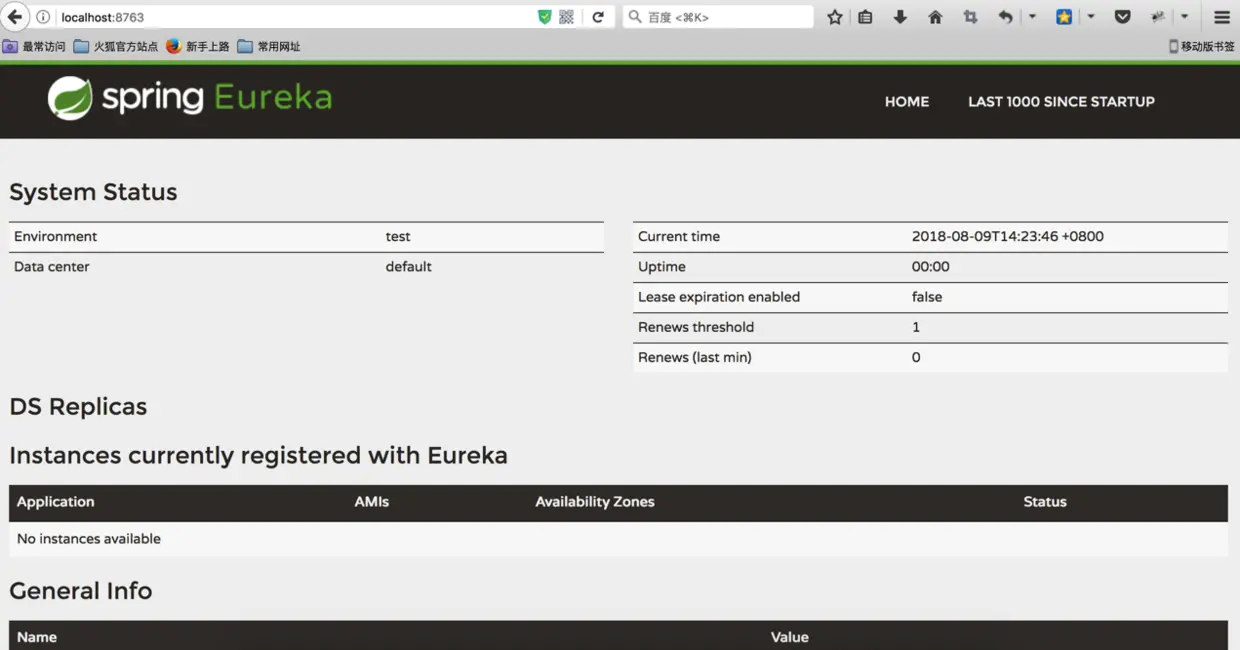Image resolution: width=1240 pixels, height=650 pixels.
Task: Expand dropdown arrow beside the undo icon
Action: coord(1032,17)
